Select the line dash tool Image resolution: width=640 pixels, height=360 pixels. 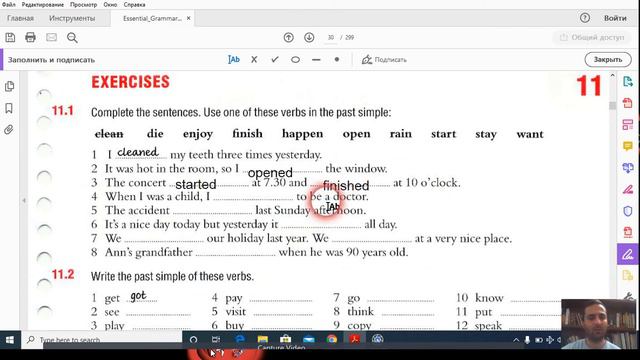pyautogui.click(x=316, y=60)
